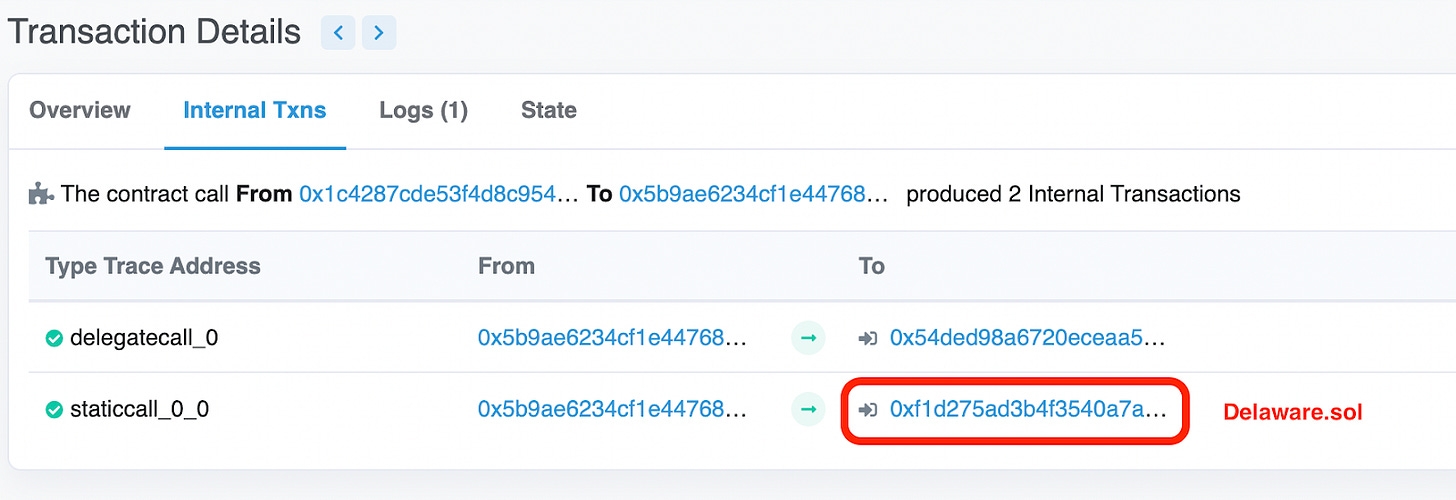1456x500 pixels.
Task: Click the puzzle piece contract icon
Action: (41, 194)
